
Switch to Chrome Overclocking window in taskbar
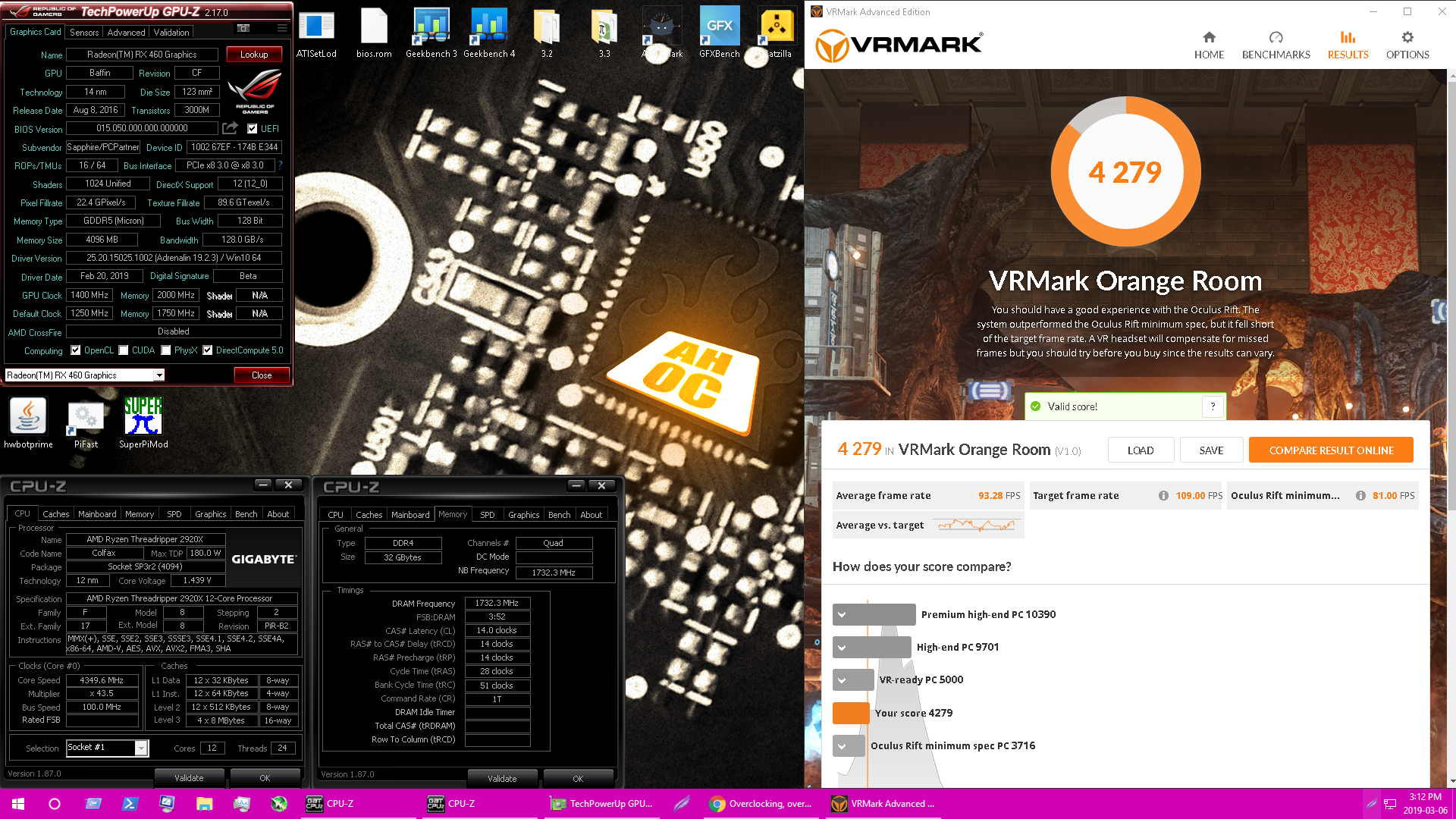coord(760,804)
